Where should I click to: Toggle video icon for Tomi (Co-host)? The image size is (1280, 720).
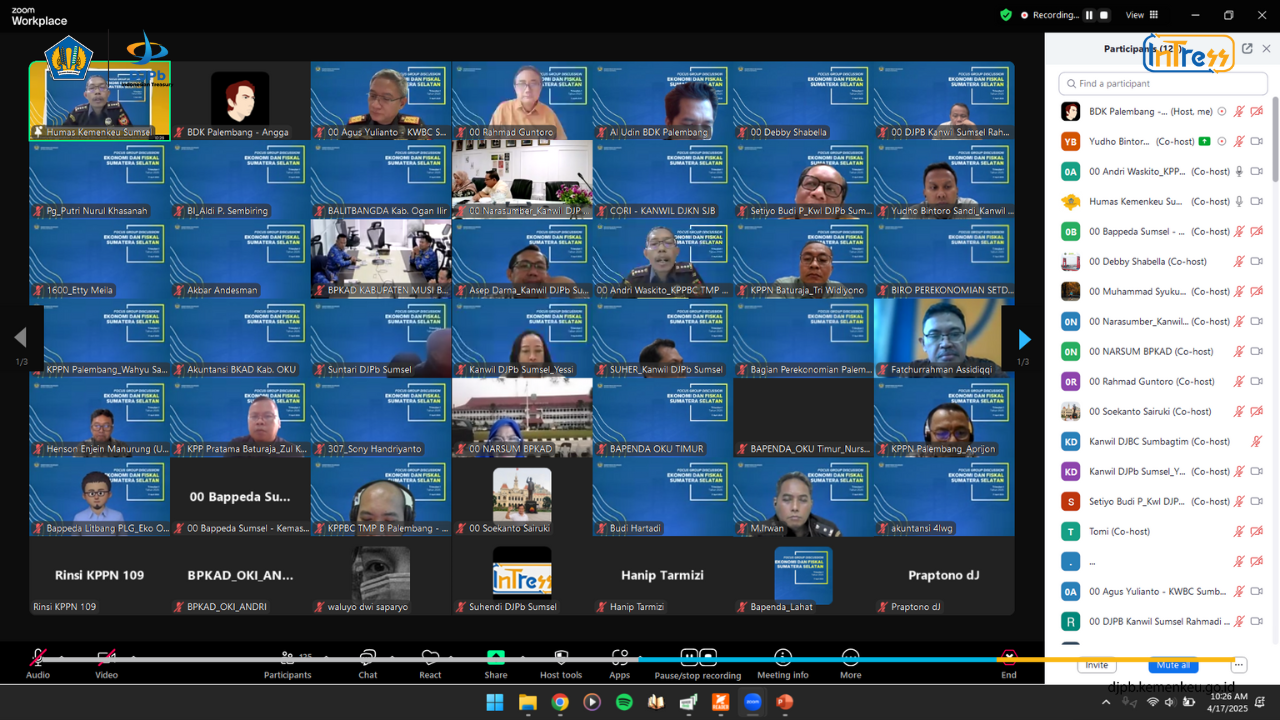1257,531
